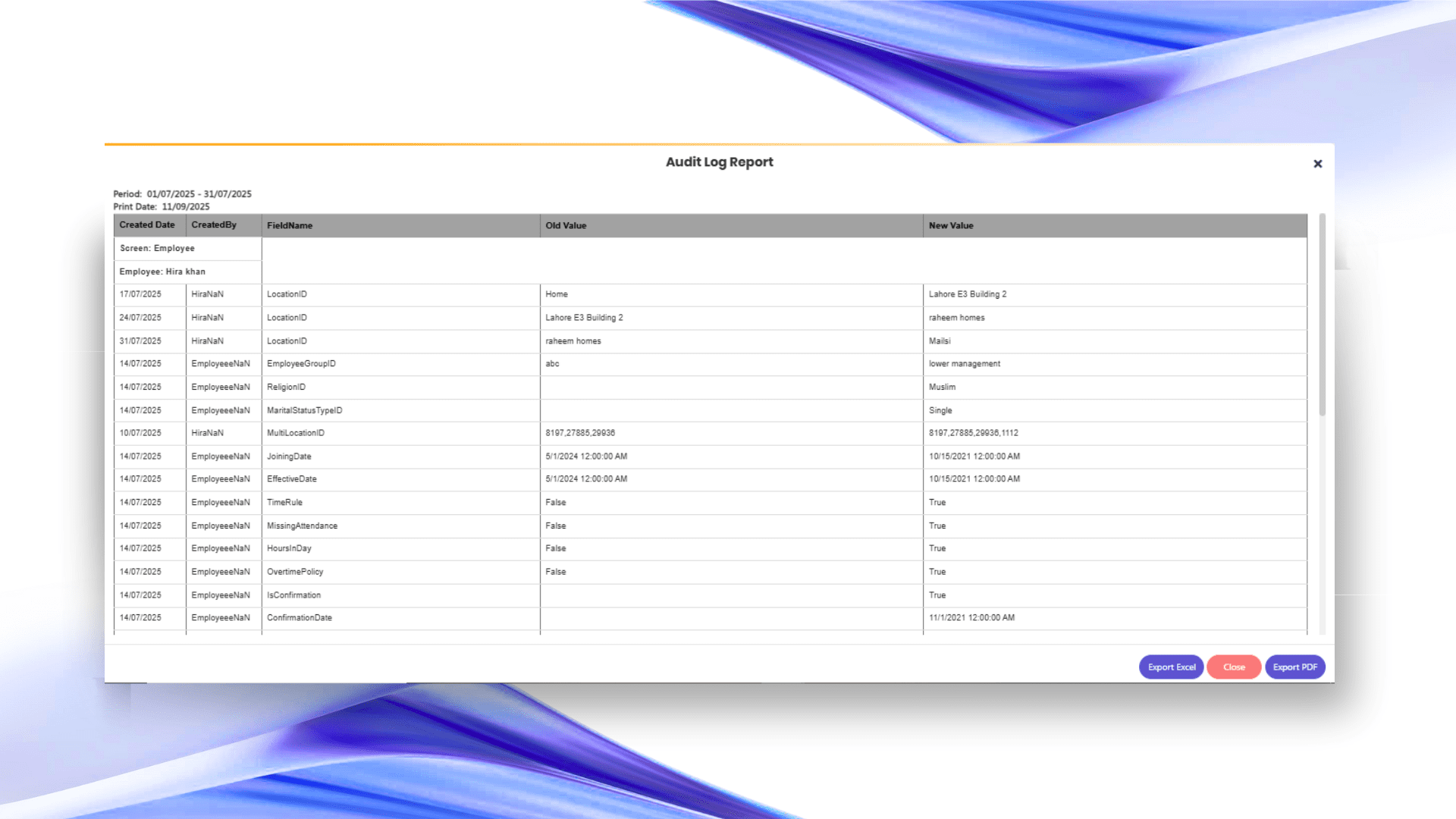Screen dimensions: 1456x819
Task: Click the ConfirmationDate field name cell
Action: pos(300,618)
